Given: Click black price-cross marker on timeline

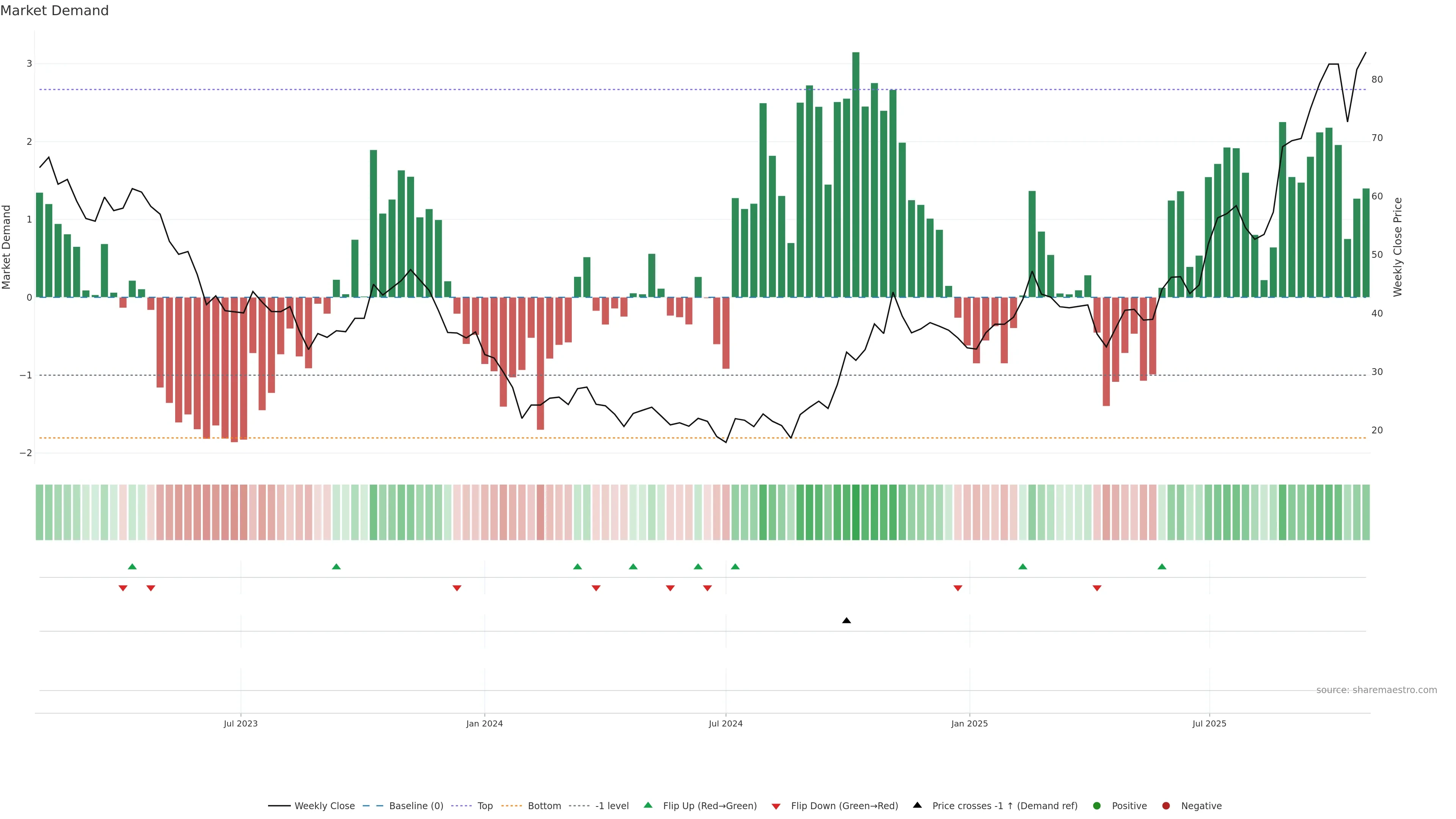Looking at the screenshot, I should tap(846, 621).
